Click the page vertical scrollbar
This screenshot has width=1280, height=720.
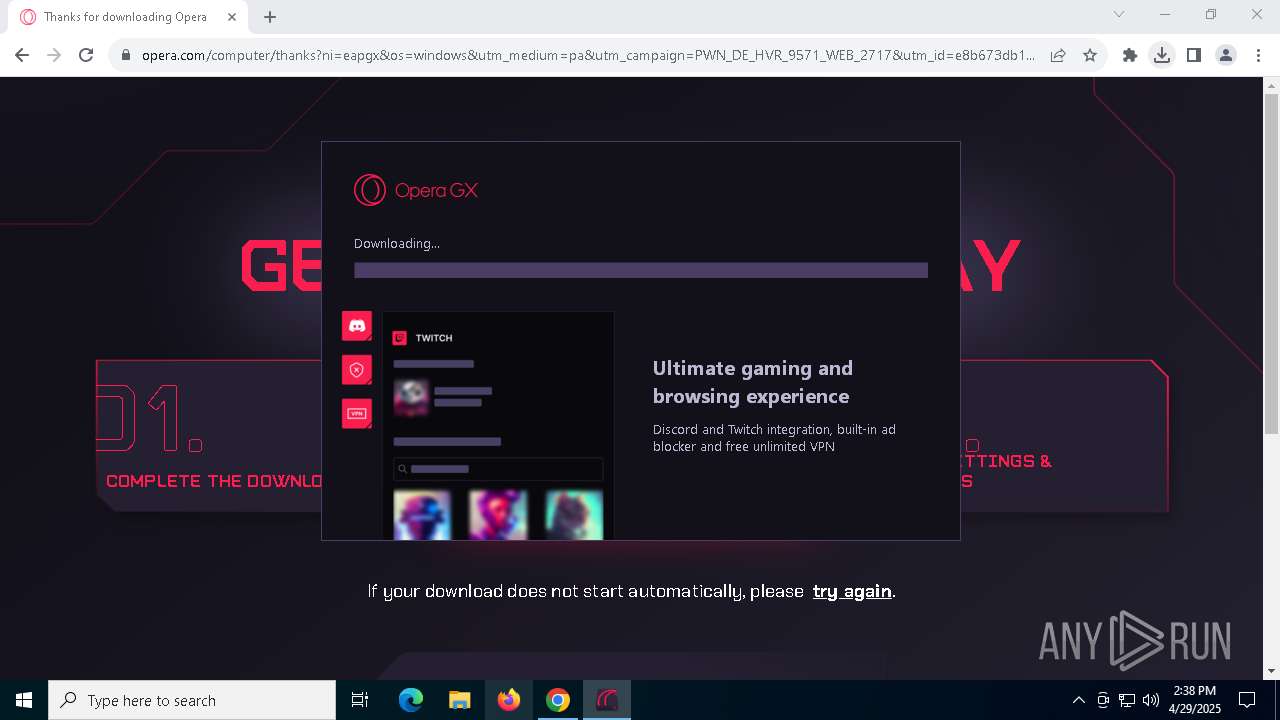[x=1271, y=265]
